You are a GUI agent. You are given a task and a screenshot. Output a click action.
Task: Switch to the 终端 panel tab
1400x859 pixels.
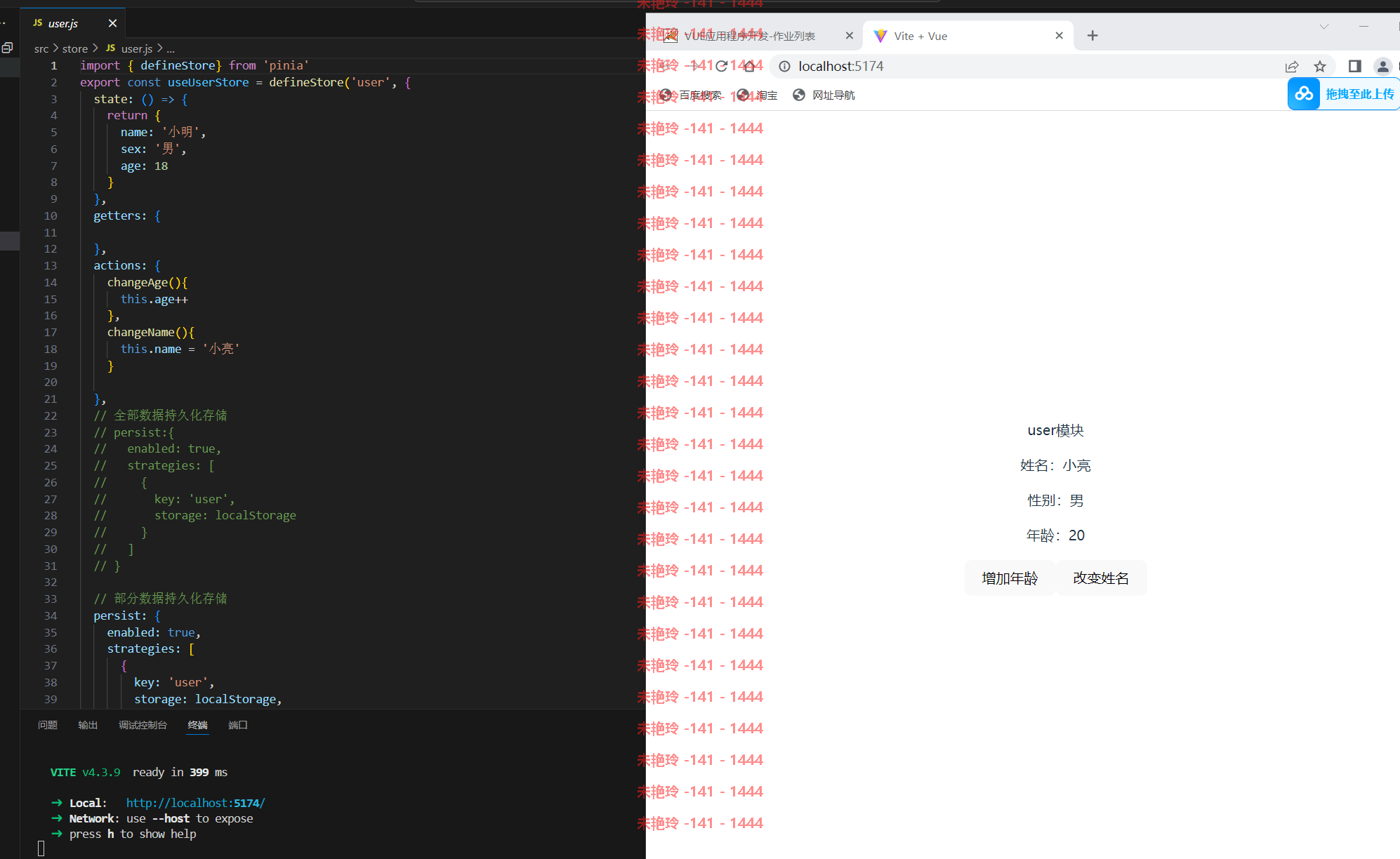[198, 725]
